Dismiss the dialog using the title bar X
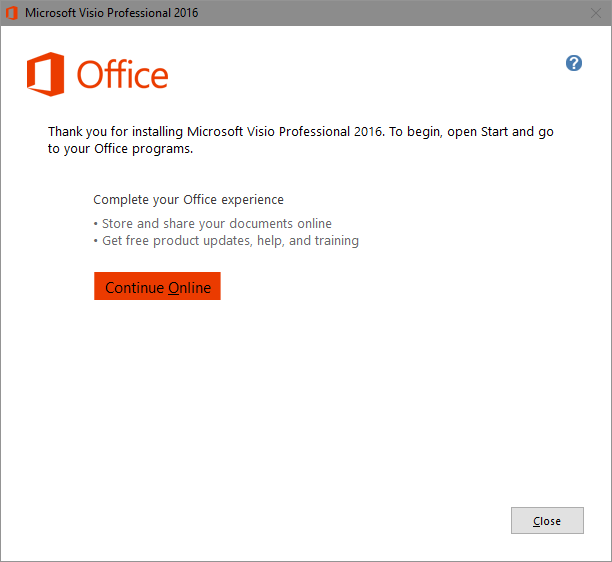The height and width of the screenshot is (562, 612). point(596,13)
